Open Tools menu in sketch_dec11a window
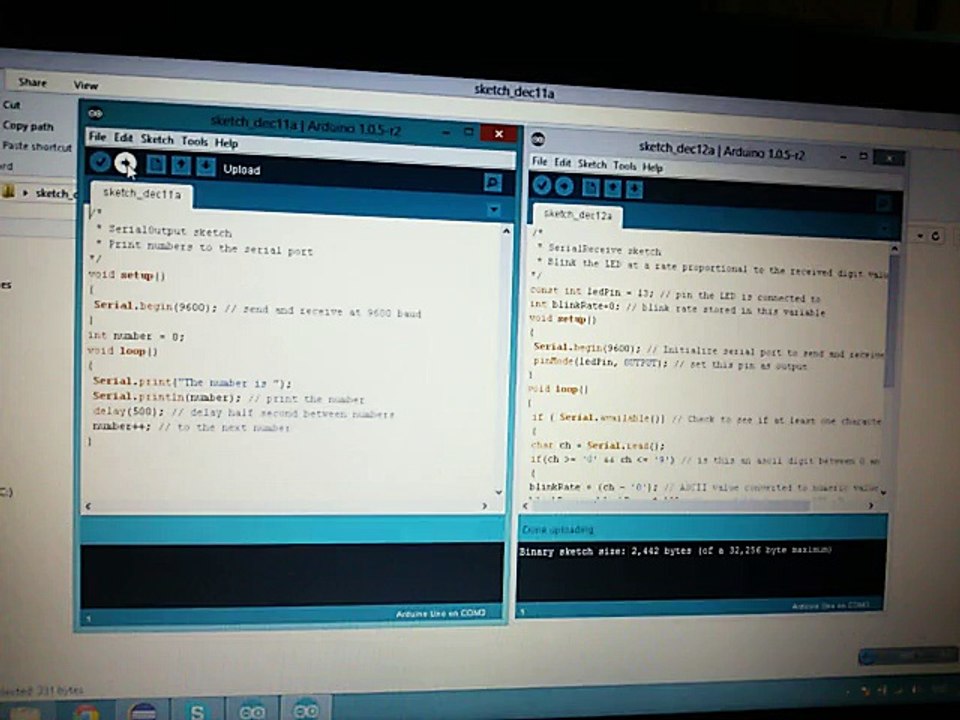Viewport: 960px width, 720px height. click(195, 141)
